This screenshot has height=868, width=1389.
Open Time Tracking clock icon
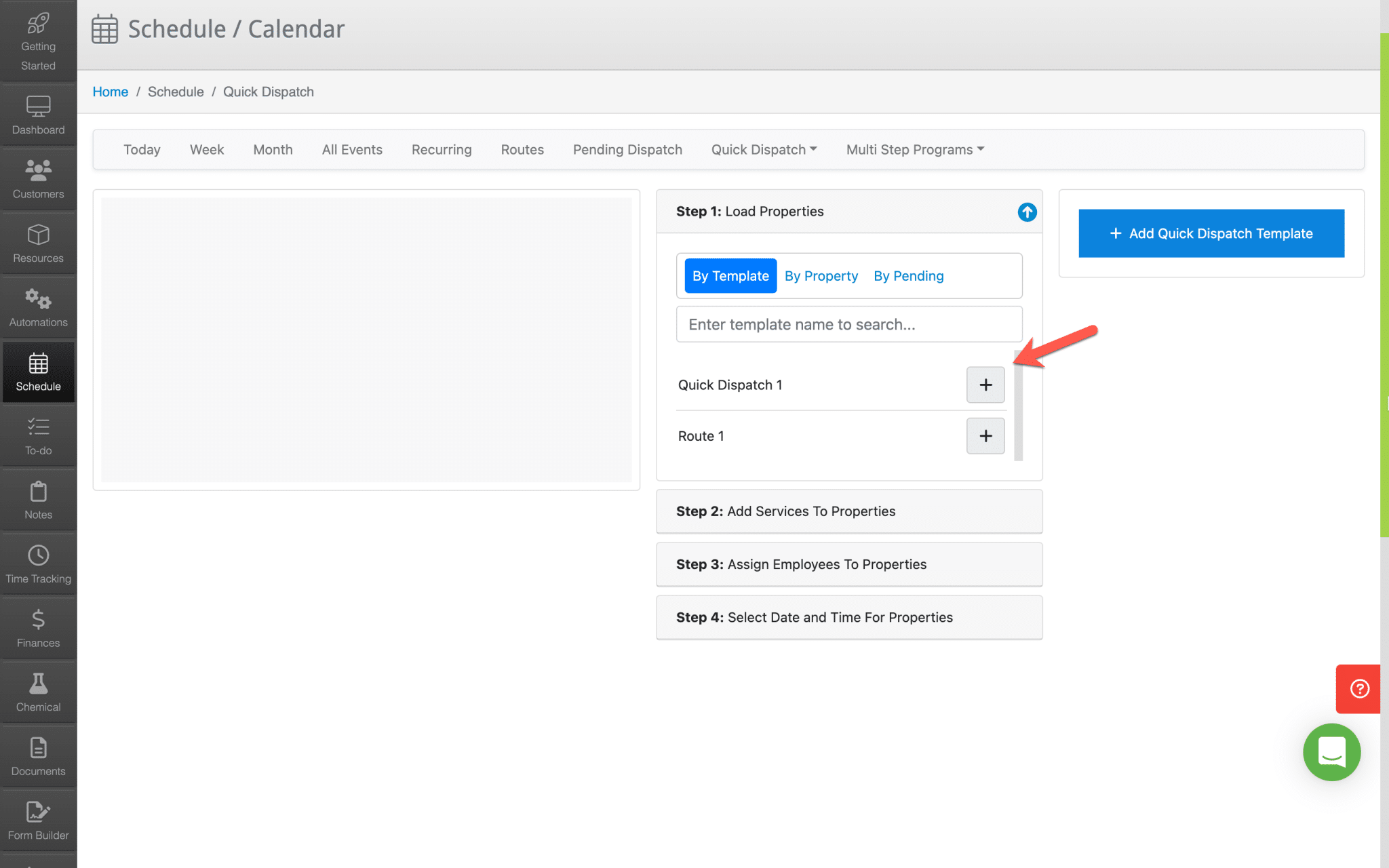tap(38, 555)
